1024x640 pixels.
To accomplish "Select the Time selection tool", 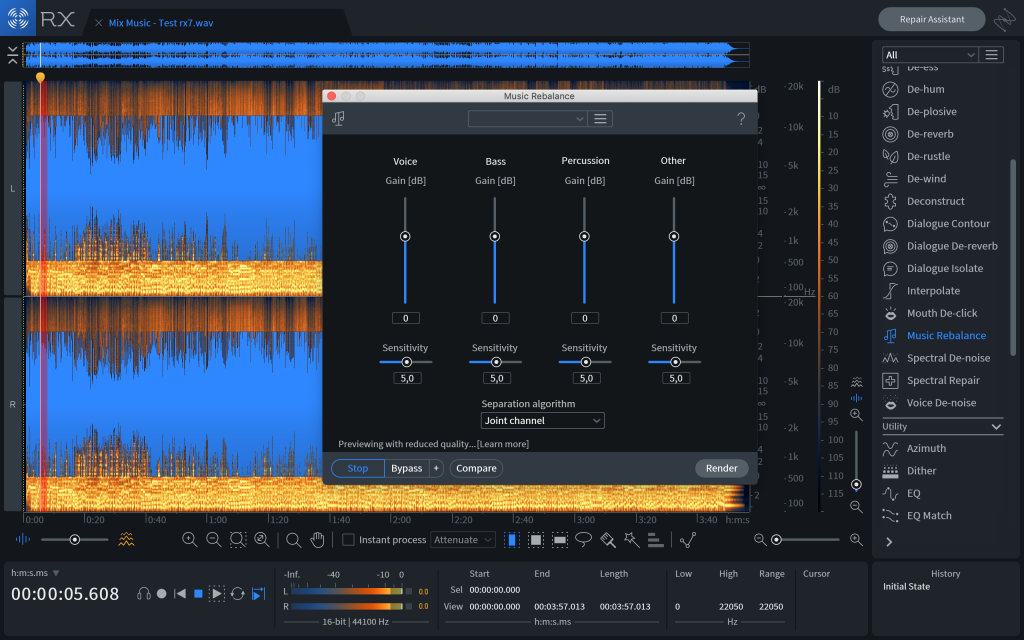I will [x=512, y=540].
